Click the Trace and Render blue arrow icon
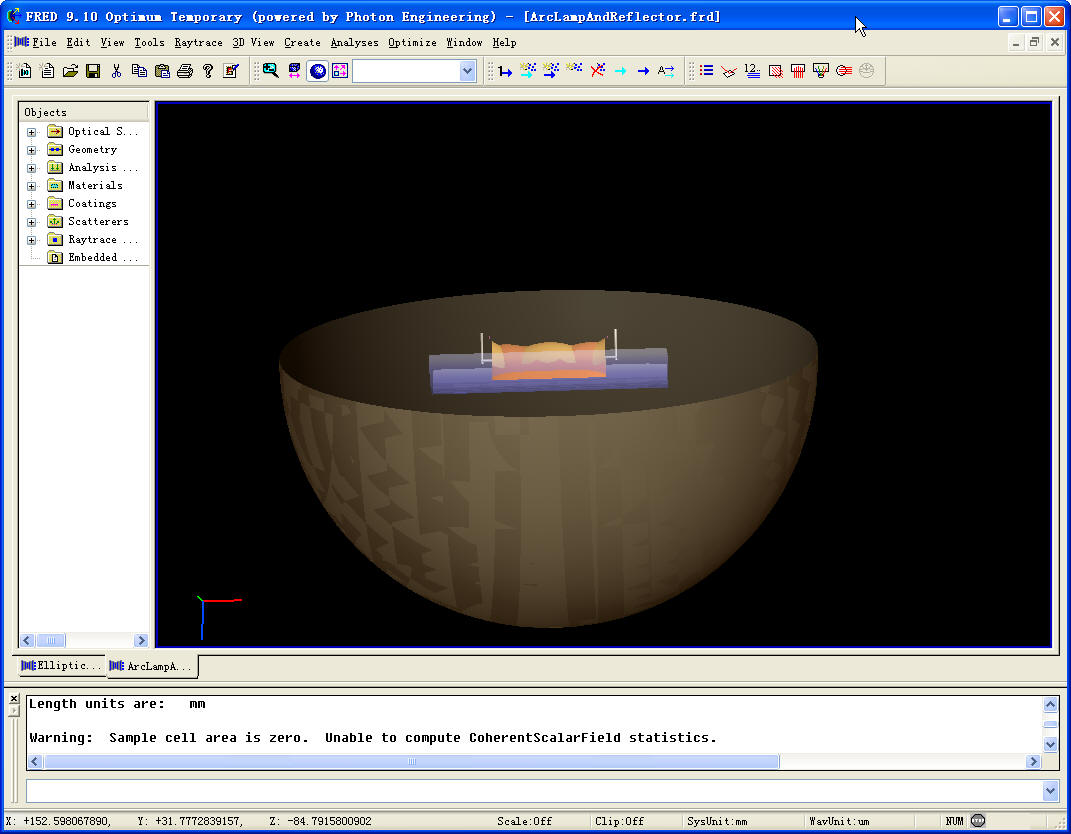Screen dimensions: 1071x834 505,70
